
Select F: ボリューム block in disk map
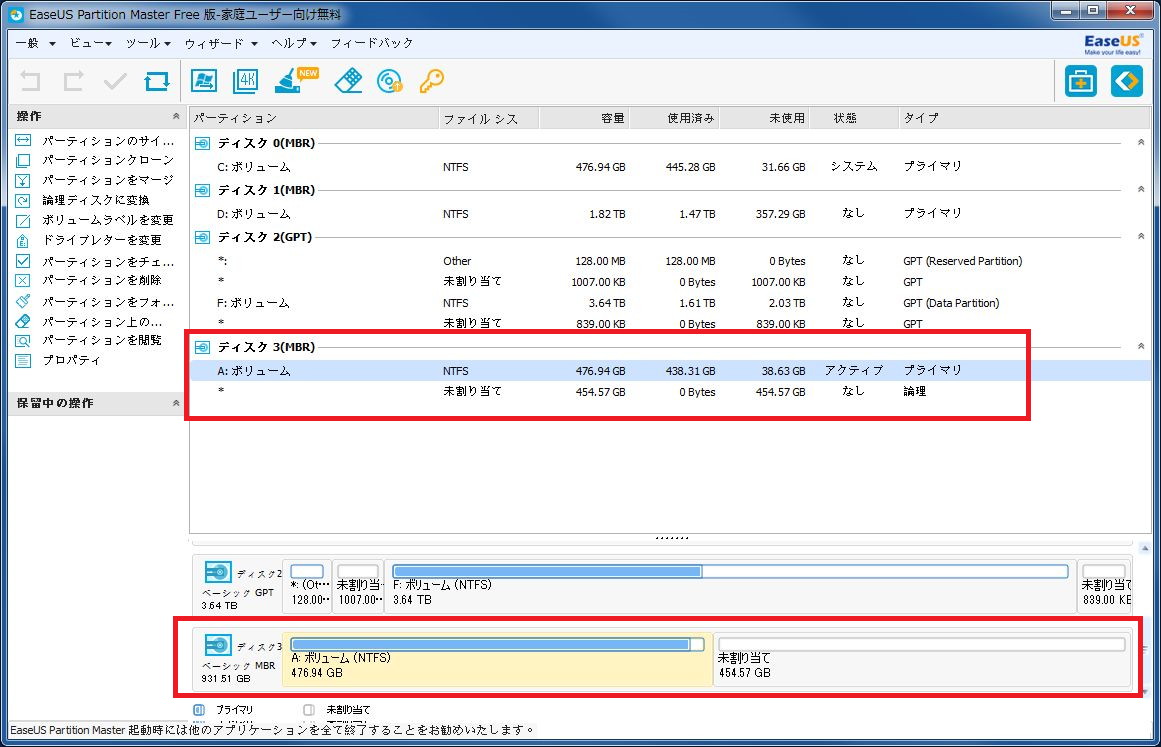(x=730, y=585)
